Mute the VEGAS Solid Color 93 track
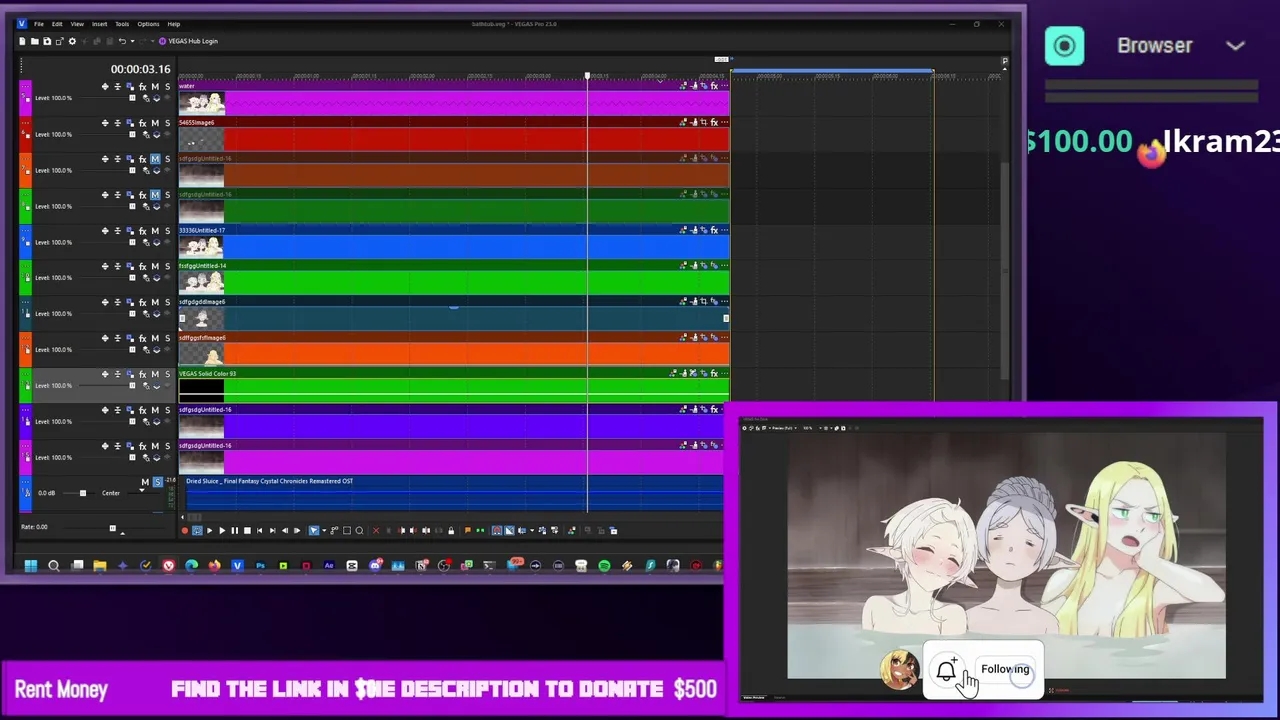Image resolution: width=1280 pixels, height=720 pixels. click(155, 374)
